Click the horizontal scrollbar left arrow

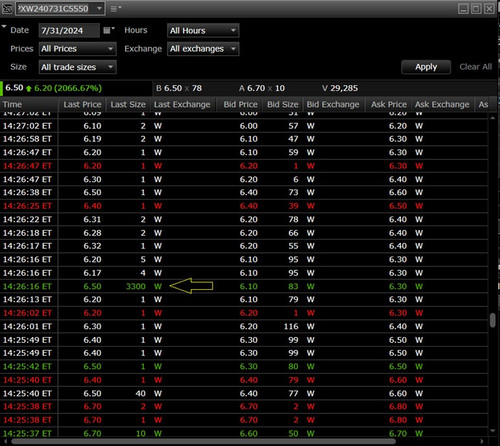tap(5, 442)
